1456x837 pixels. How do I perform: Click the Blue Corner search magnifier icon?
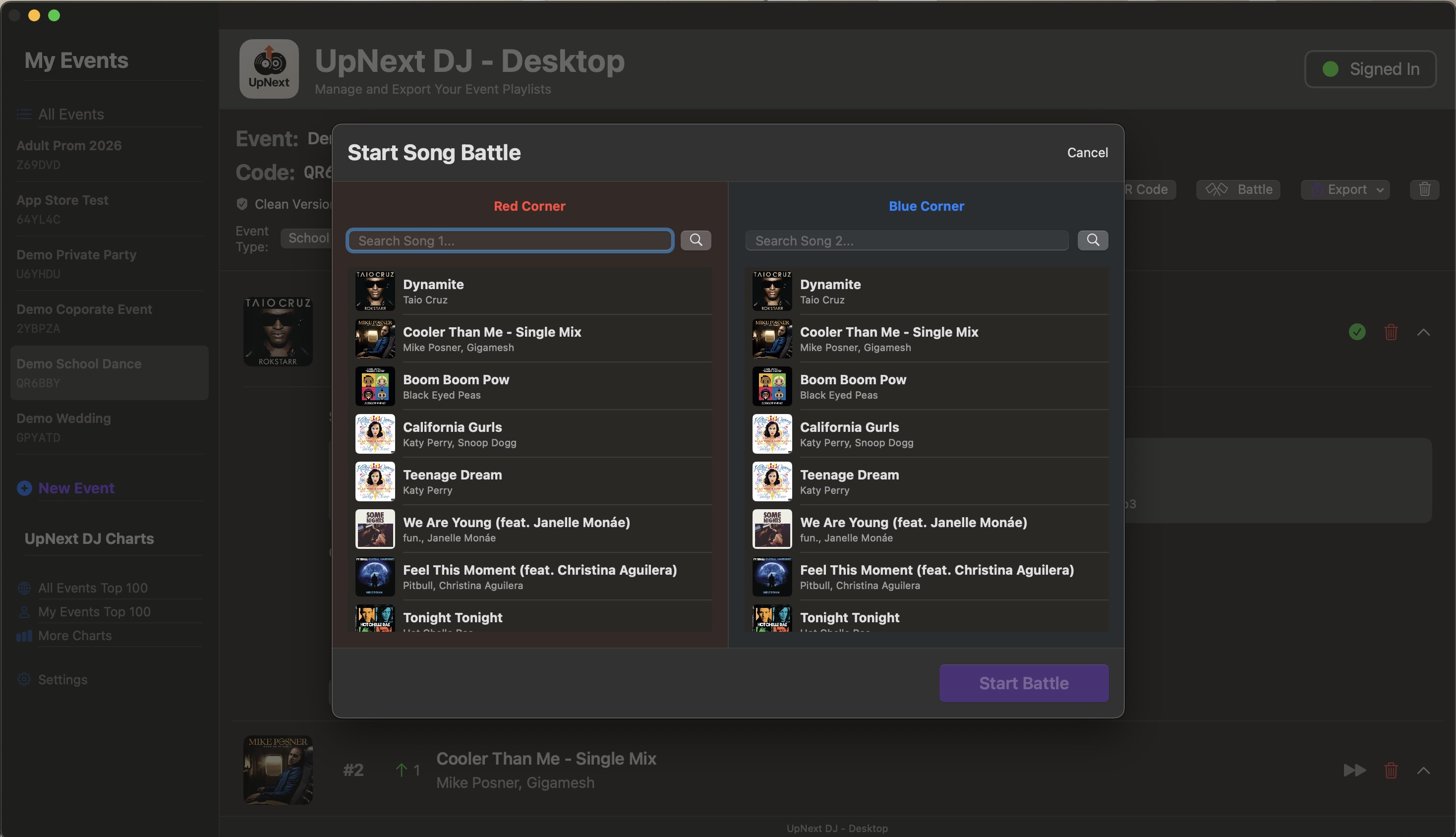coord(1092,240)
